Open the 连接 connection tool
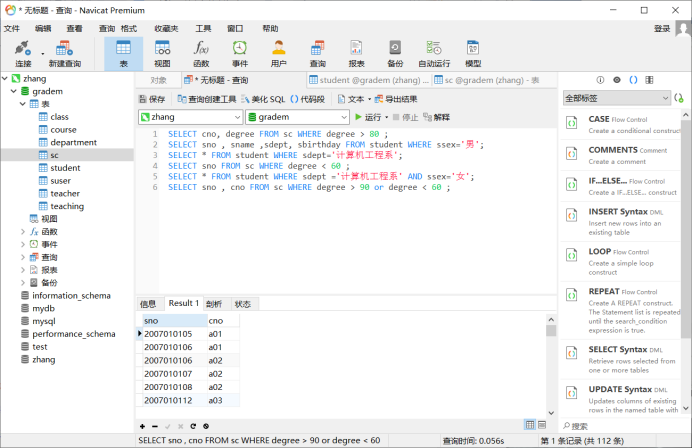Screen dimensions: 692x448 (23, 53)
